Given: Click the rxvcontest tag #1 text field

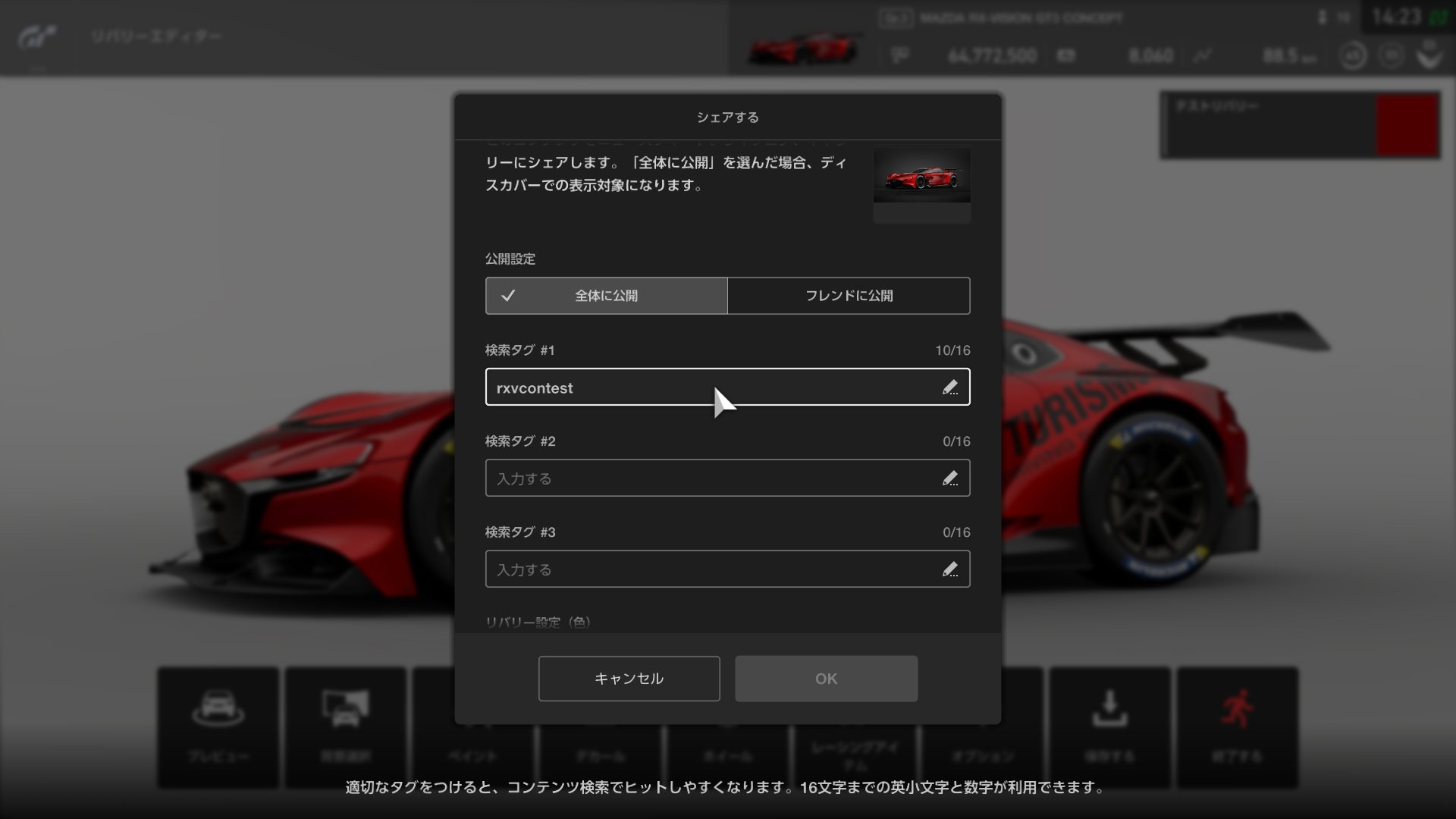Looking at the screenshot, I should tap(682, 388).
